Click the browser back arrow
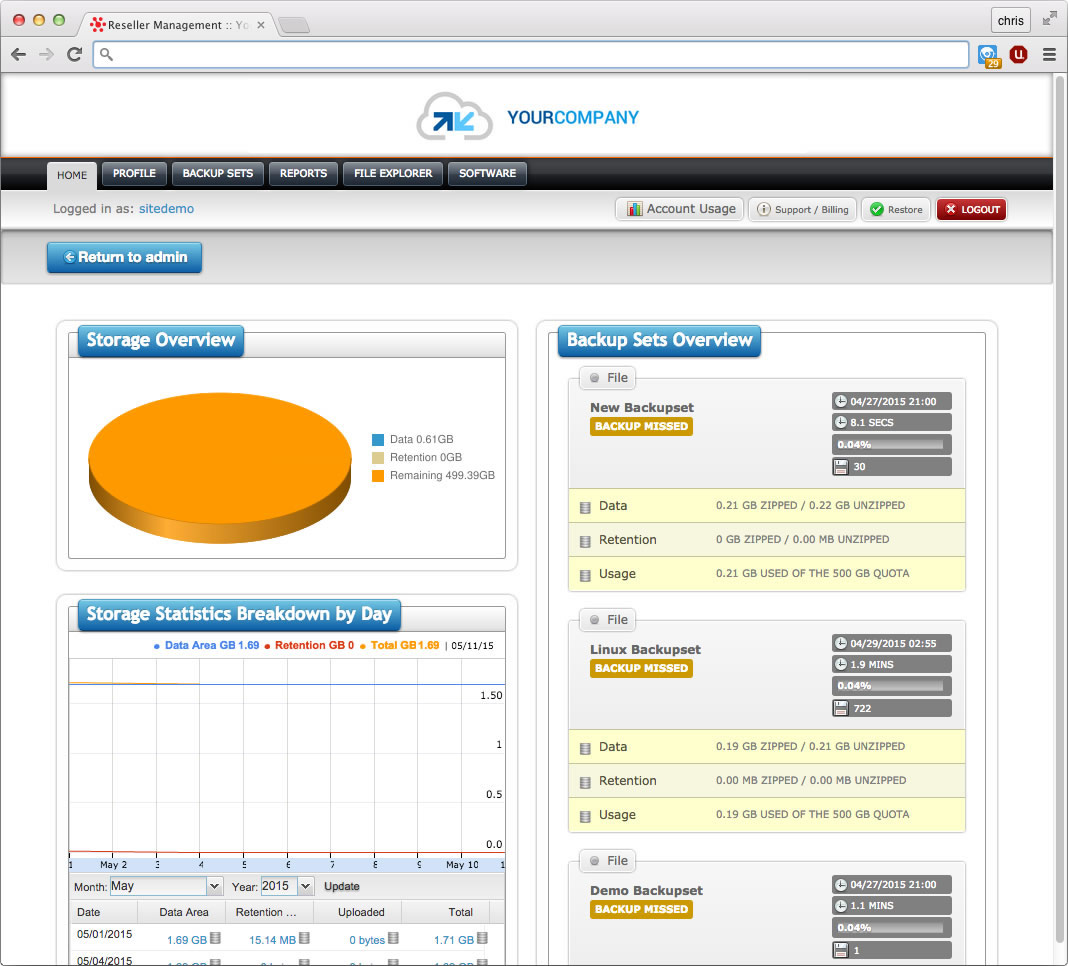The height and width of the screenshot is (966, 1068). pyautogui.click(x=18, y=54)
